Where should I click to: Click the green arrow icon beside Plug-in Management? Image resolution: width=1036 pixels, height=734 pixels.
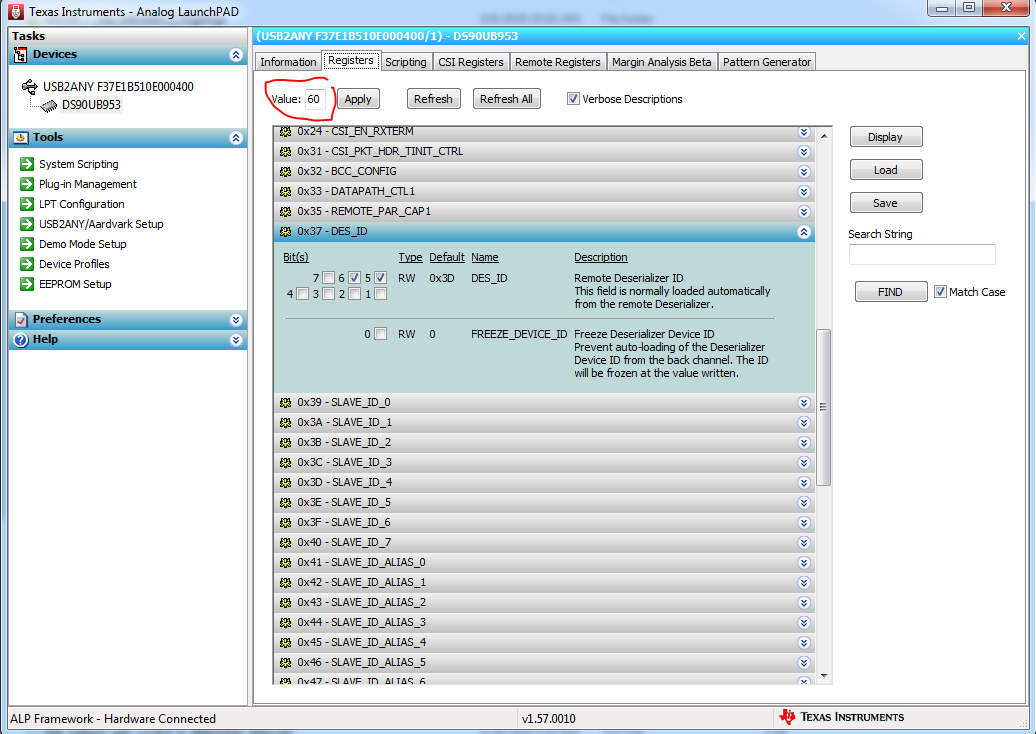(x=26, y=184)
